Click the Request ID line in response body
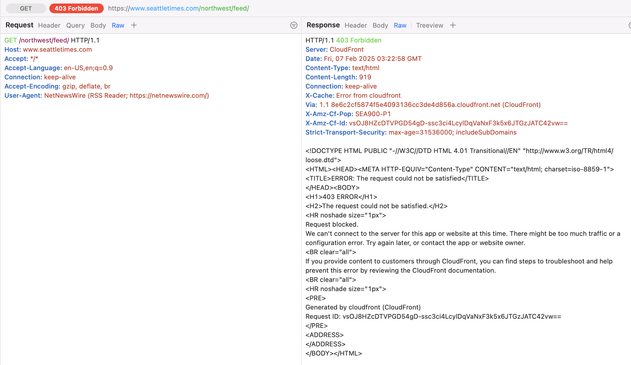Image resolution: width=631 pixels, height=365 pixels. (433, 317)
